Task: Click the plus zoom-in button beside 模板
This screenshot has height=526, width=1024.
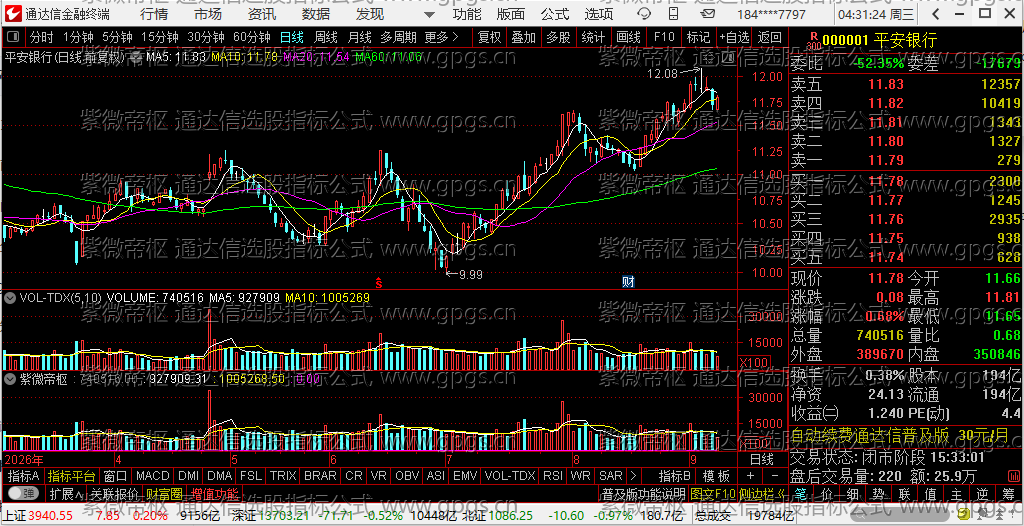Action: 751,476
